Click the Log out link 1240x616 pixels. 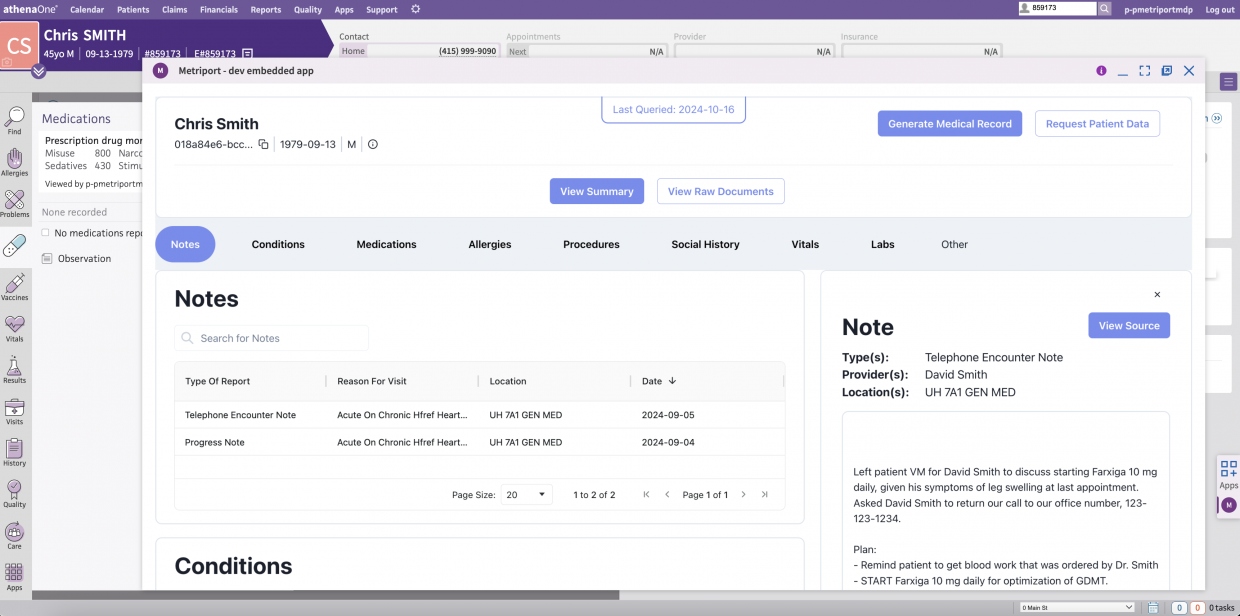point(1220,9)
